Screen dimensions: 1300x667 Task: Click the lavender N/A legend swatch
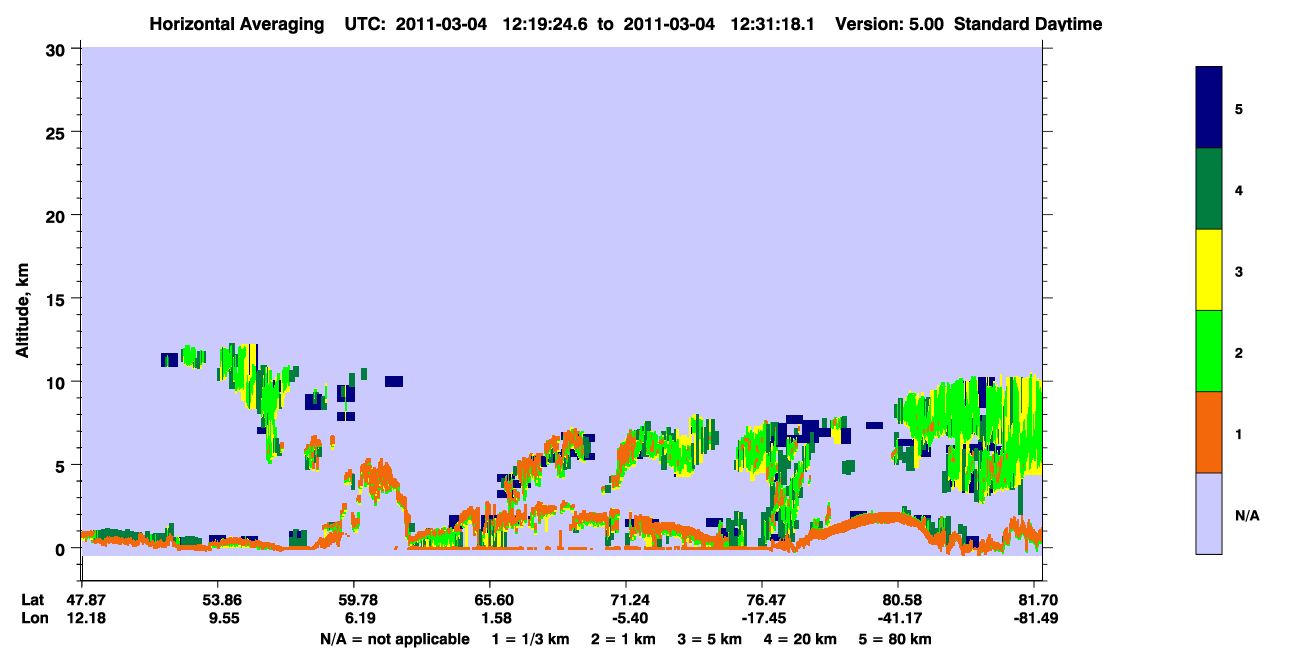[x=1209, y=513]
